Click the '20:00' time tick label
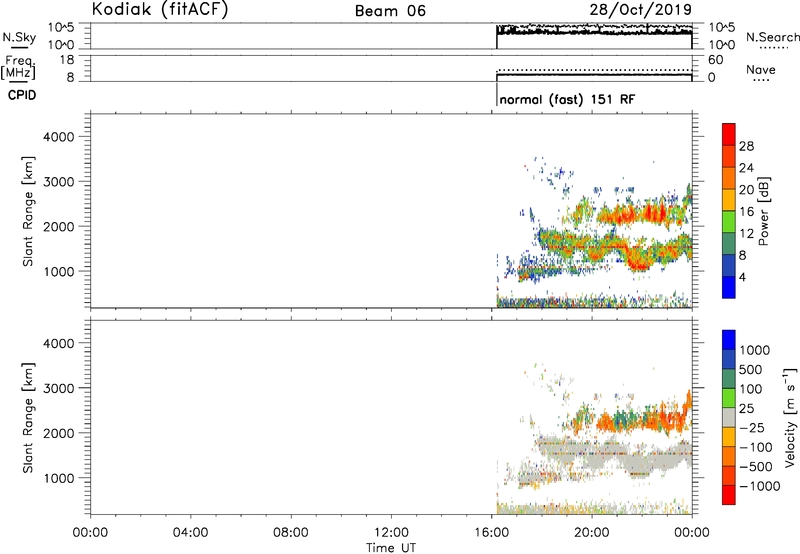 (592, 533)
